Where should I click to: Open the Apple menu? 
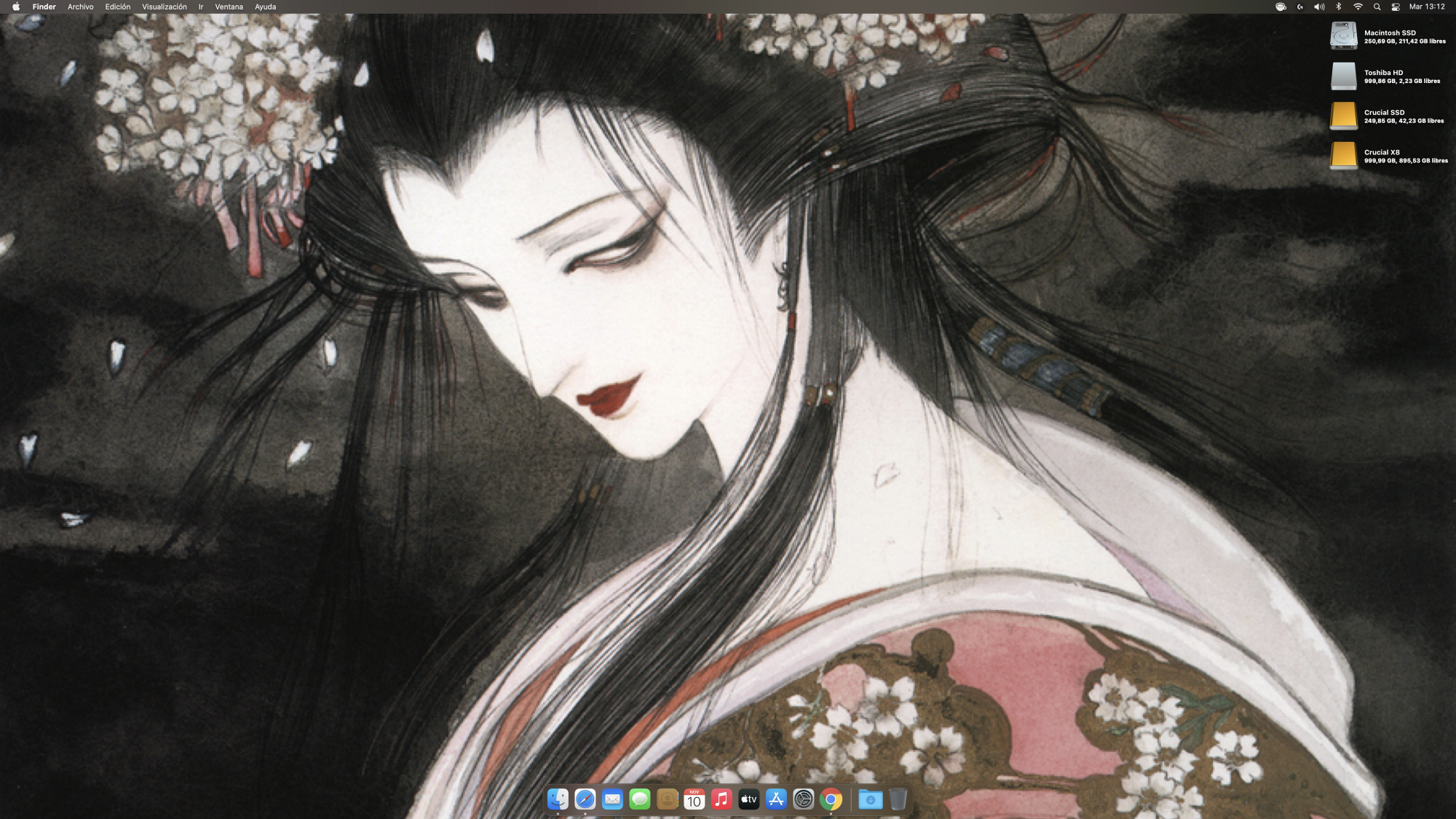[16, 7]
